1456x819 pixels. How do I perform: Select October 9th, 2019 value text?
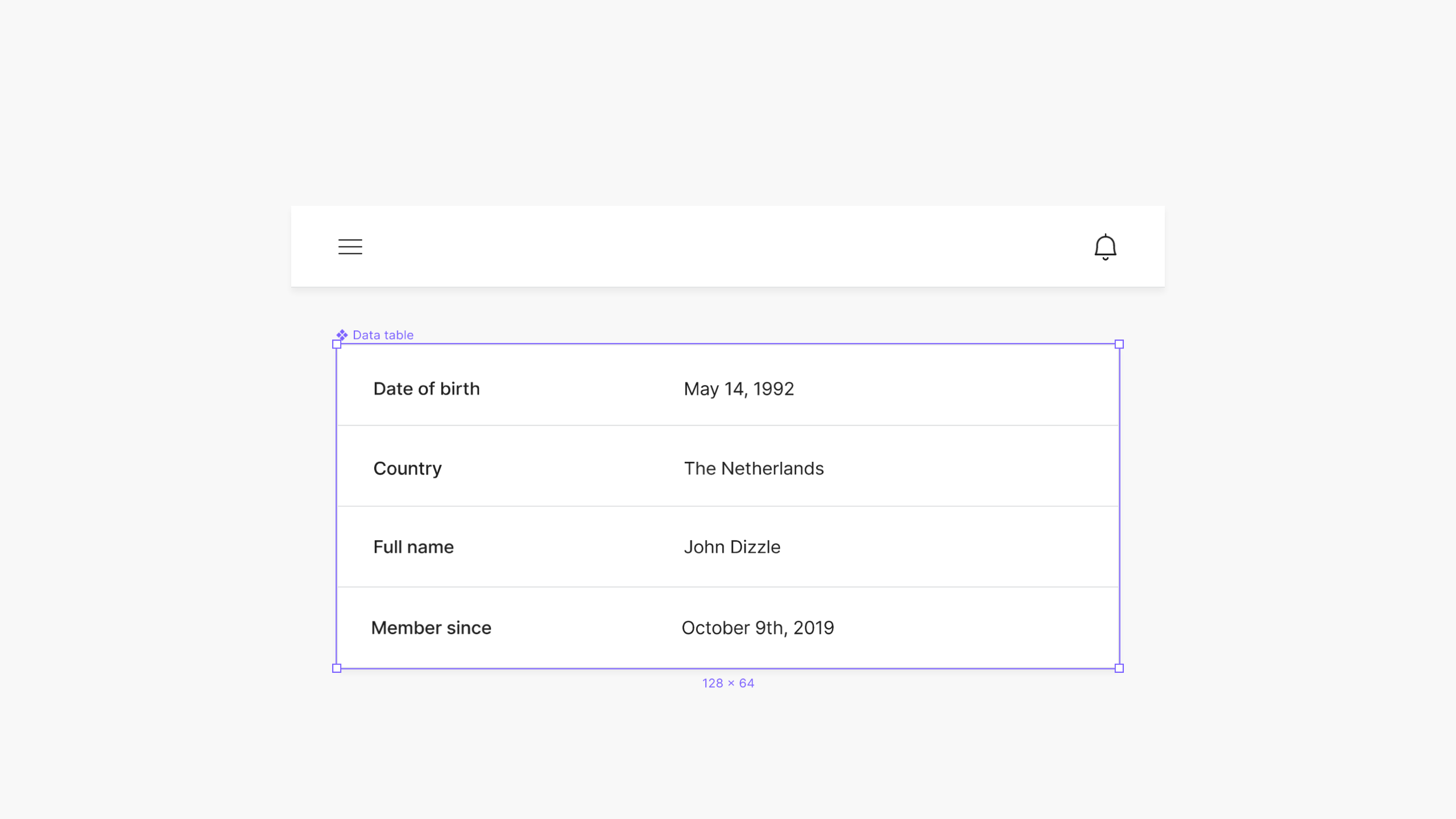tap(758, 628)
